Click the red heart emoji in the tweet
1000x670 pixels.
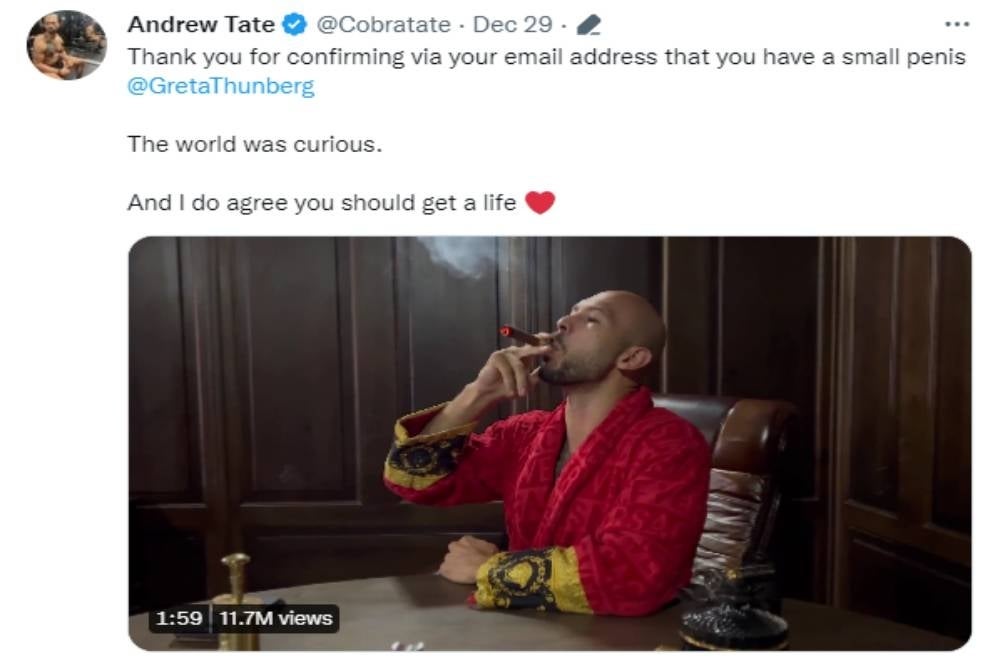coord(540,203)
